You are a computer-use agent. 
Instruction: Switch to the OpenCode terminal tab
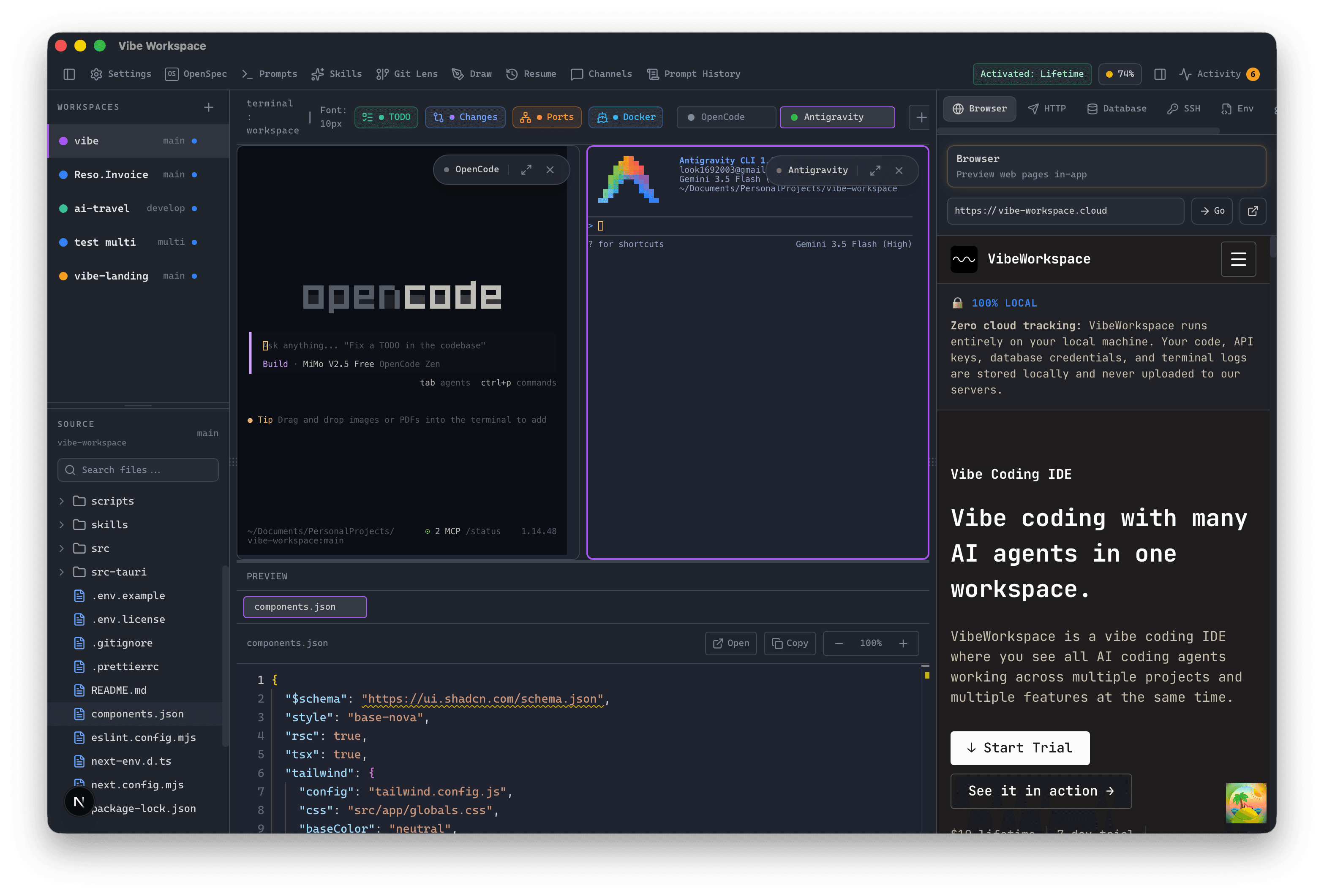[726, 117]
